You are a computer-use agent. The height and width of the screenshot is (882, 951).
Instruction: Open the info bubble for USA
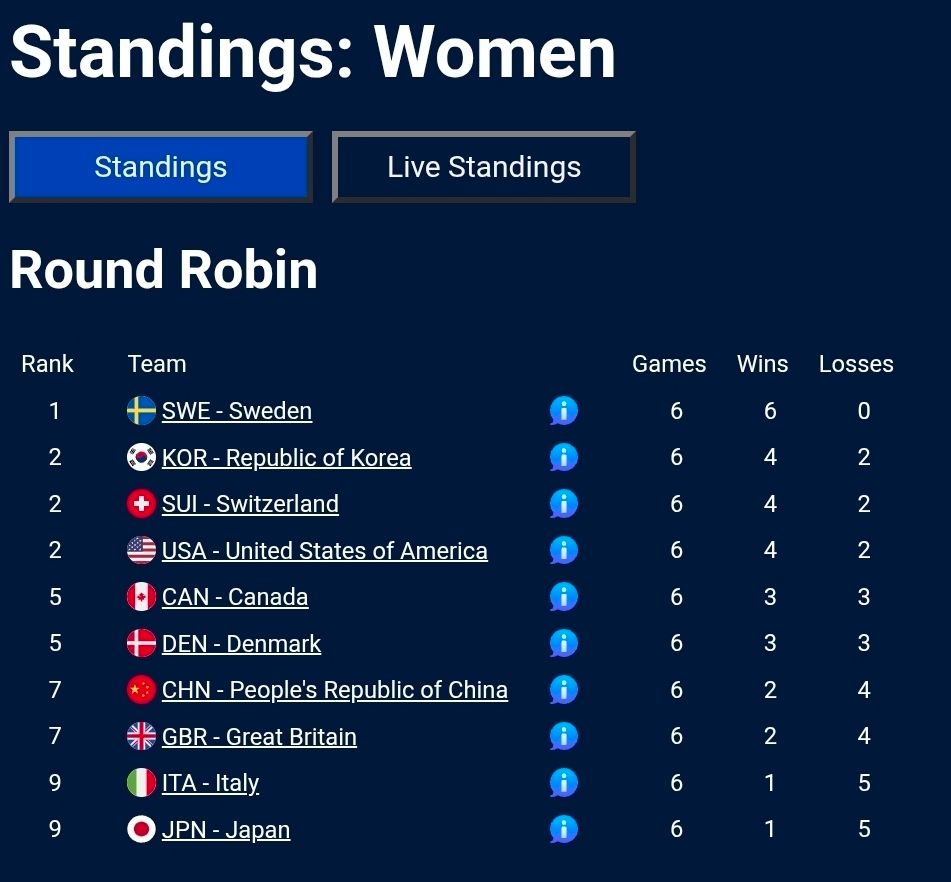564,551
